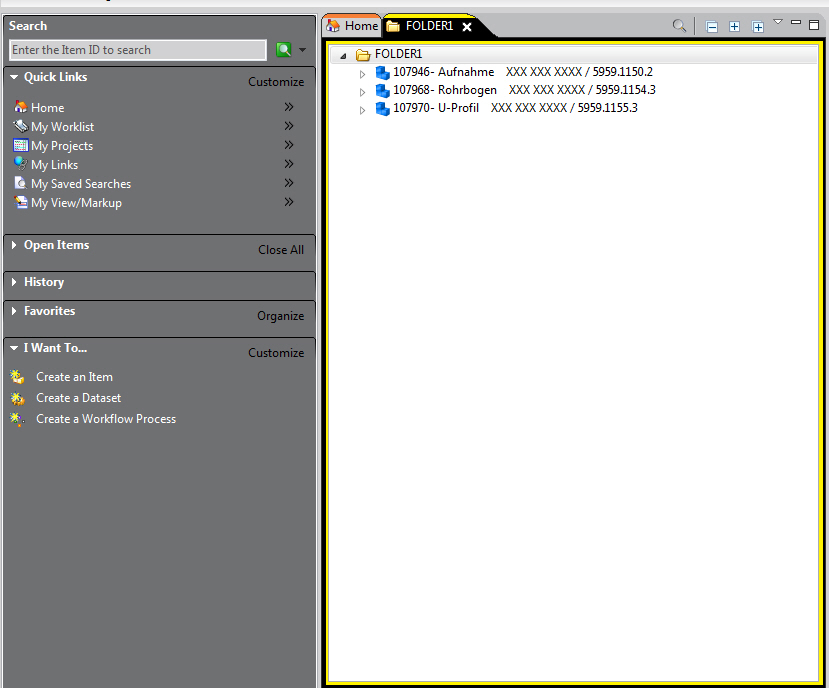Switch to the Home tab
Image resolution: width=829 pixels, height=688 pixels.
(x=353, y=26)
